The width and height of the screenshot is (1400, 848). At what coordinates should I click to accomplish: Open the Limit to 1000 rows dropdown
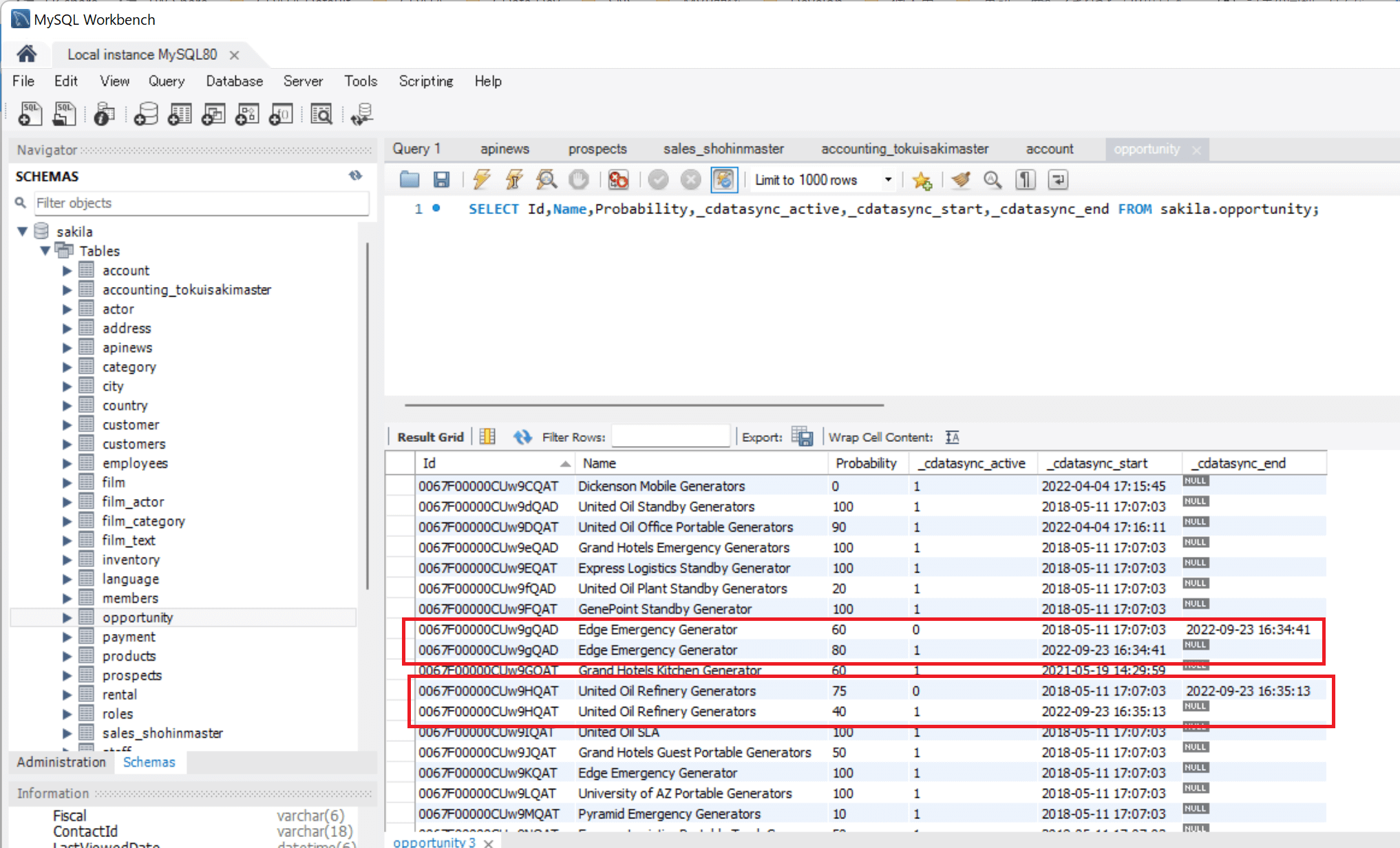(x=888, y=180)
